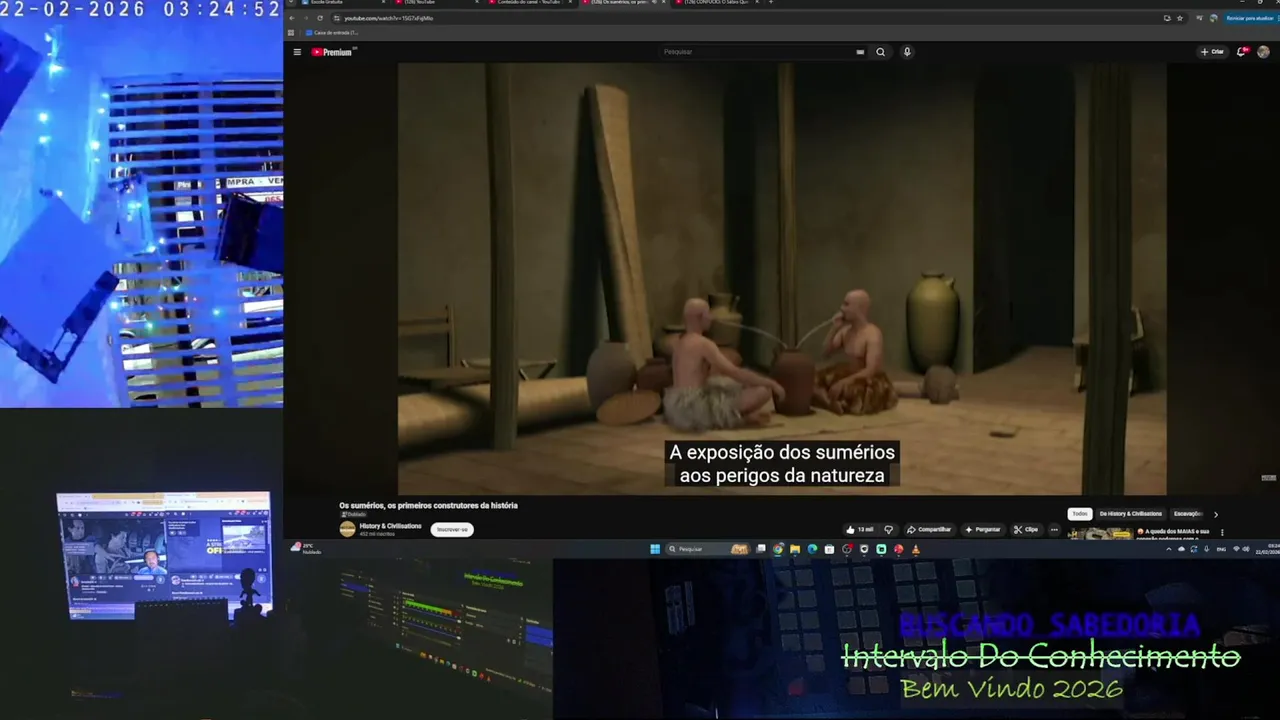1280x720 pixels.
Task: Select the Escavações filter chip
Action: 1188,514
